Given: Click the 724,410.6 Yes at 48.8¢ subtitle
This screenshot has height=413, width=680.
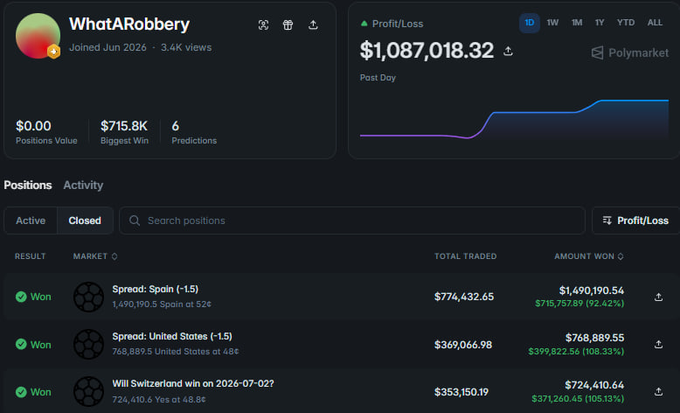Looking at the screenshot, I should click(159, 399).
